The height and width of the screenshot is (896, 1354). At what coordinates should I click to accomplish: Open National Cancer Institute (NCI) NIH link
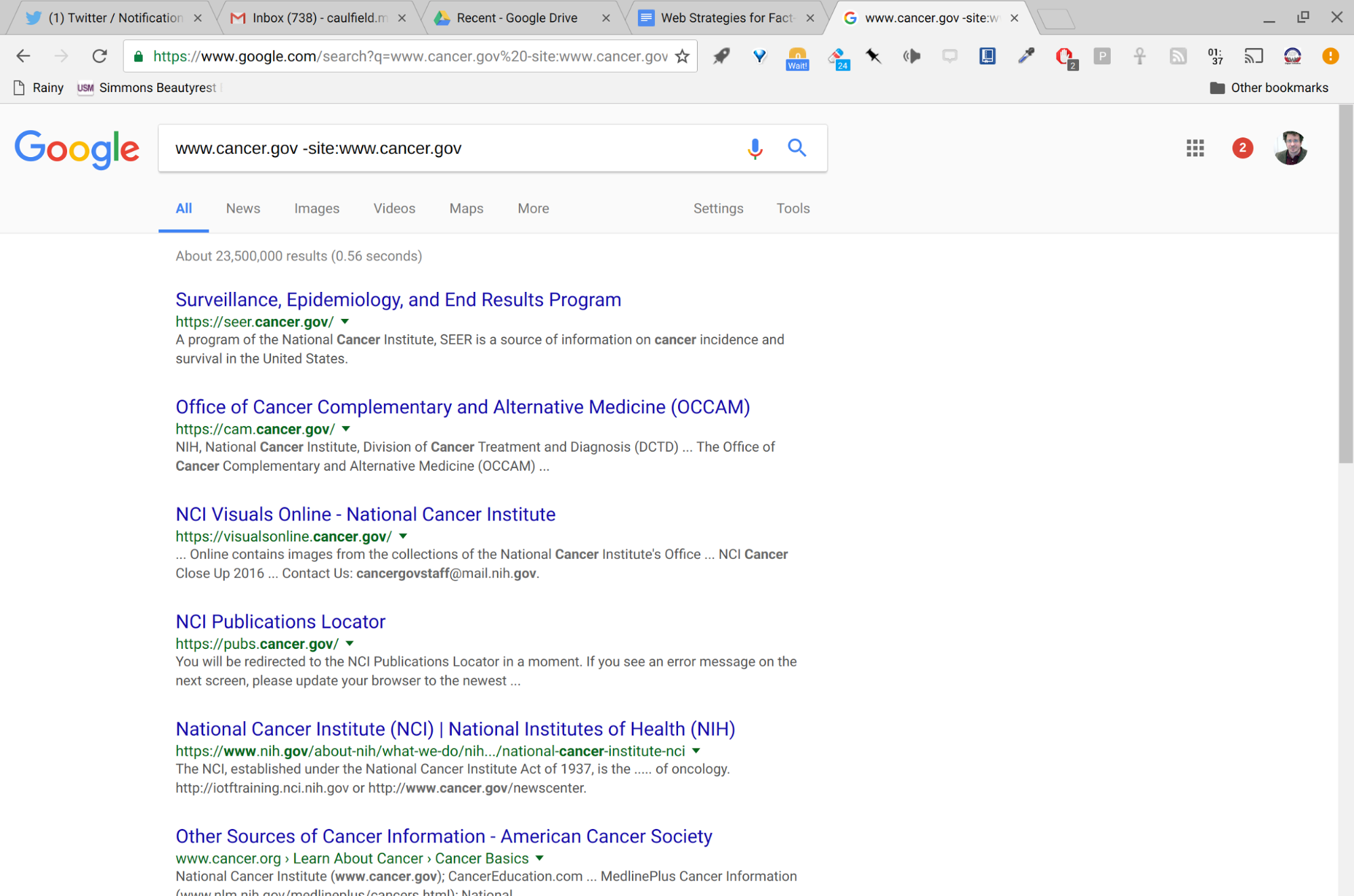point(455,729)
